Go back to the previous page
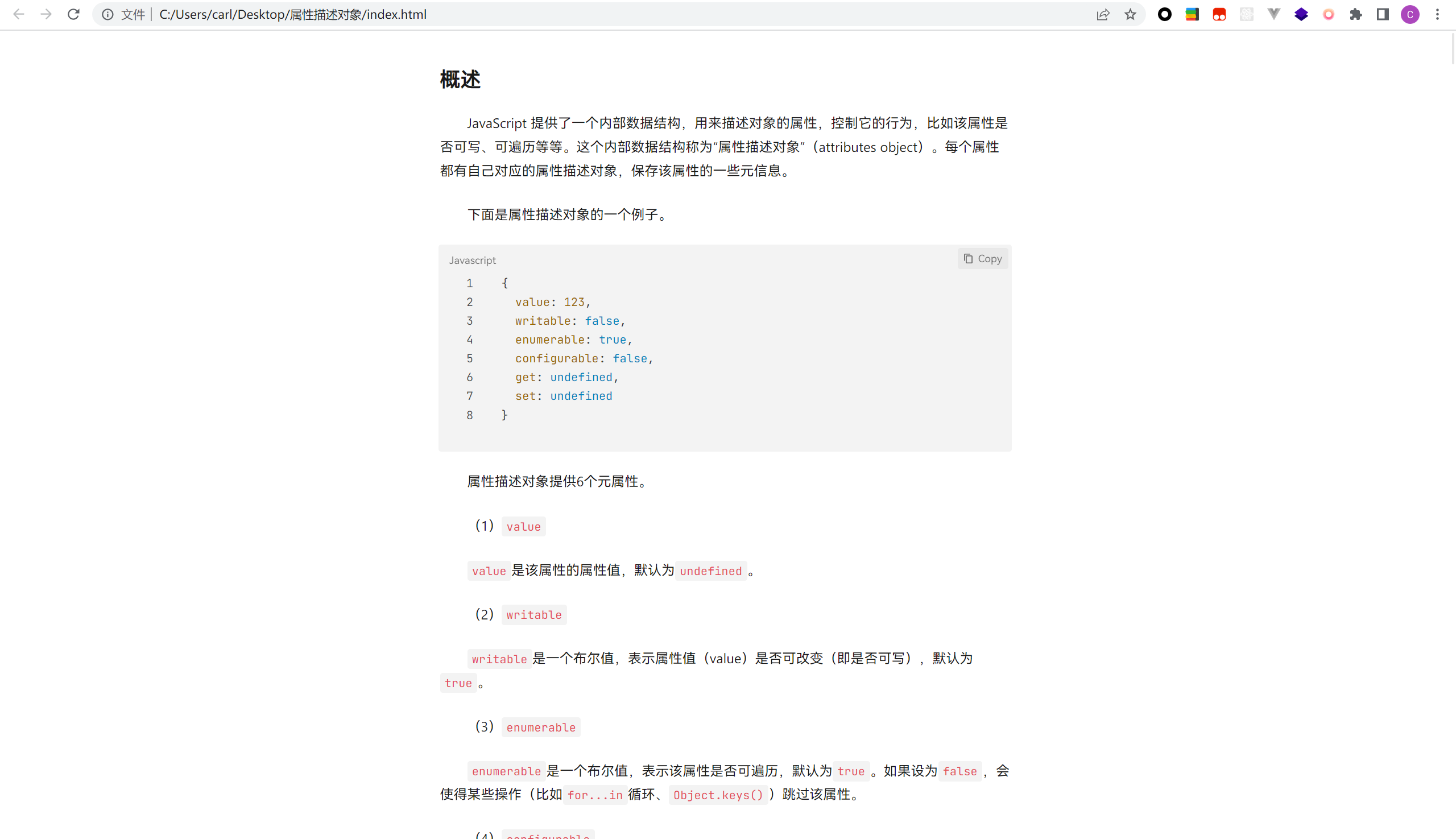 point(18,14)
